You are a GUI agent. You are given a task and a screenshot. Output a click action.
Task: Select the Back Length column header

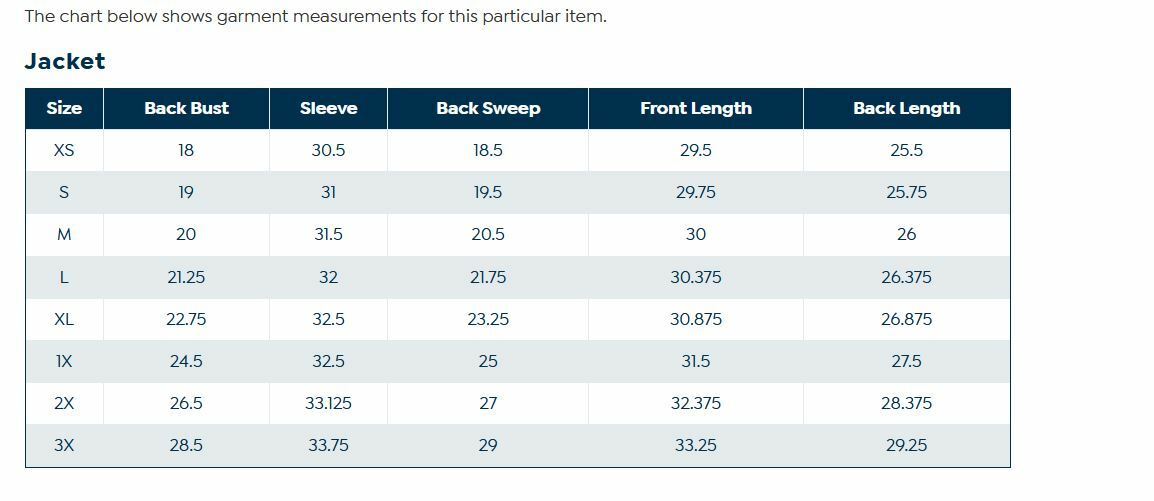(906, 108)
